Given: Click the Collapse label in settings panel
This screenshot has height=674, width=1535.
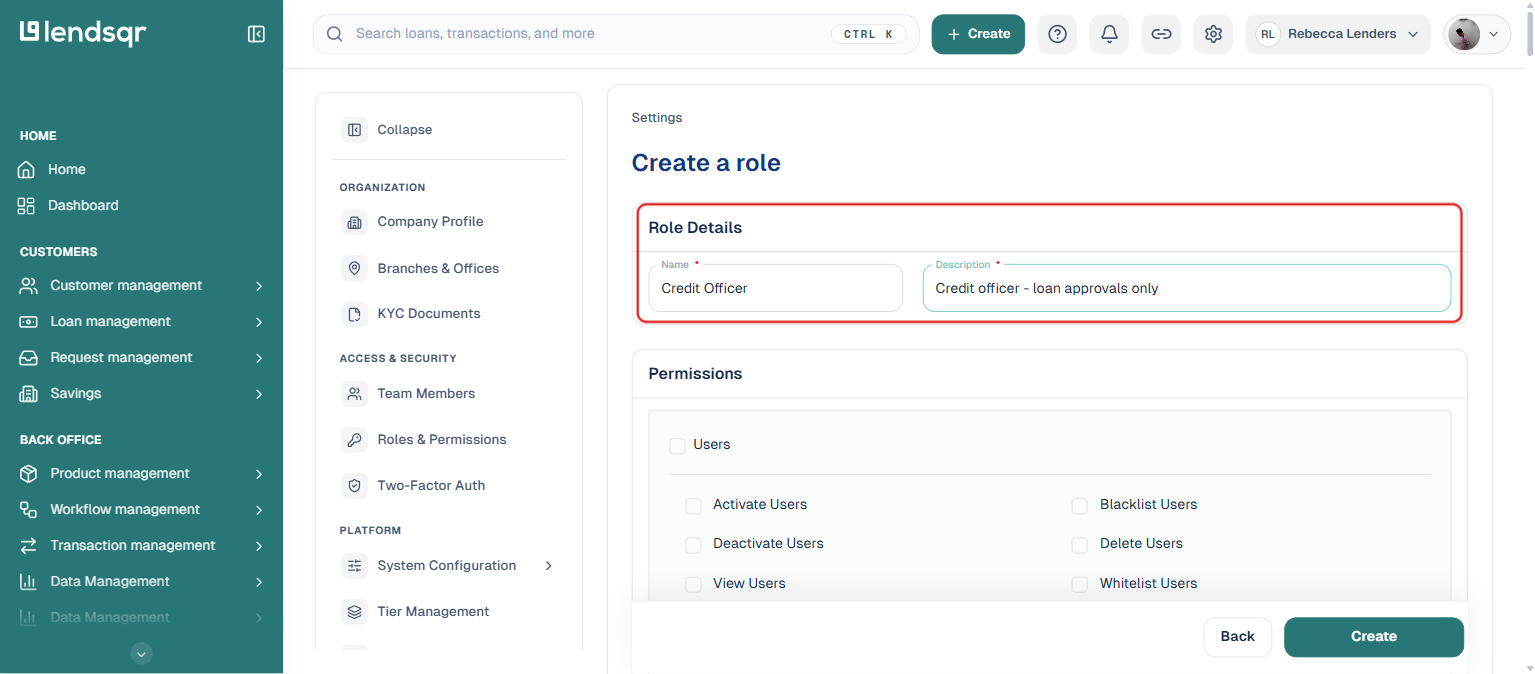Looking at the screenshot, I should point(405,130).
